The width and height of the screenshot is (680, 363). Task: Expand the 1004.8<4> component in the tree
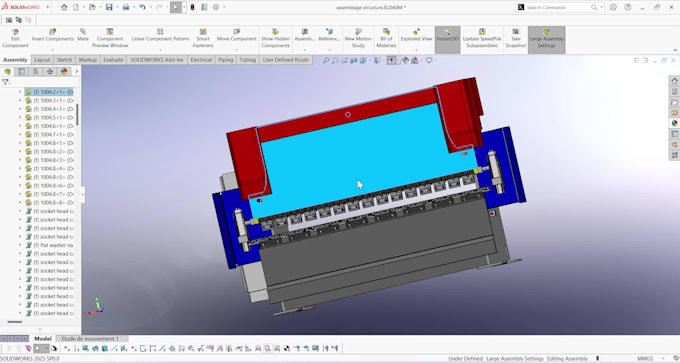coord(20,168)
